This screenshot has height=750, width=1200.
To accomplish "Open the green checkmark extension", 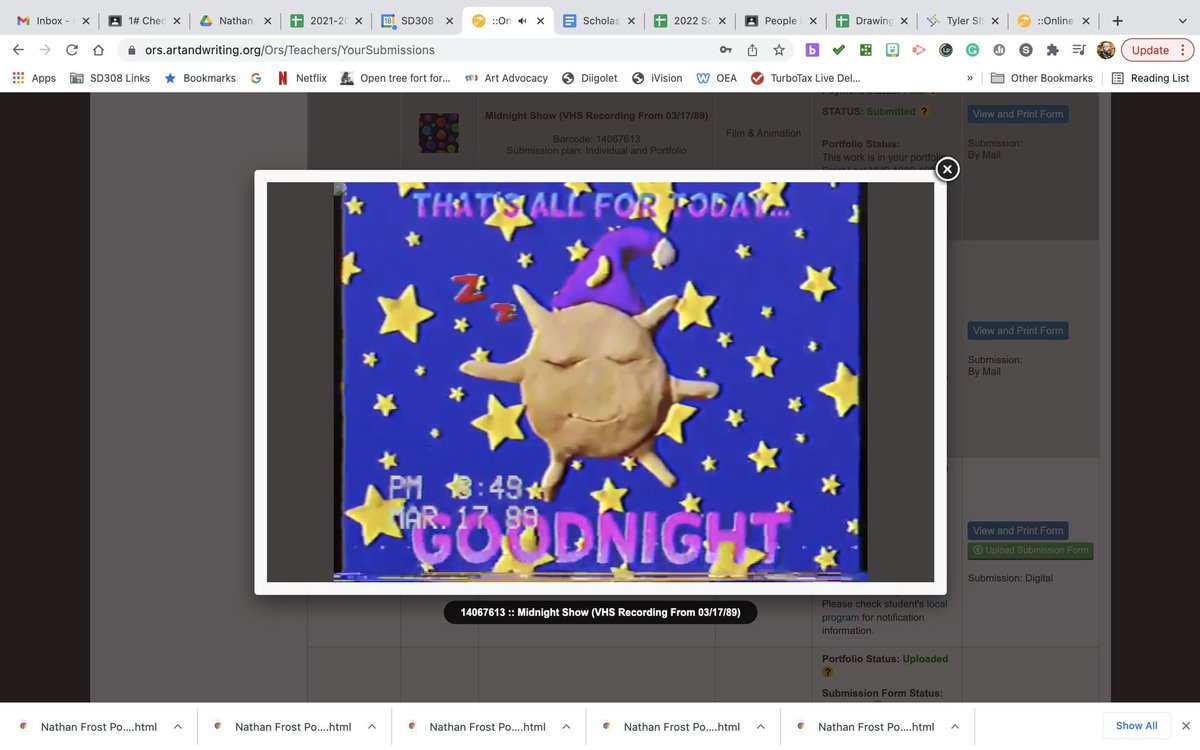I will point(838,50).
